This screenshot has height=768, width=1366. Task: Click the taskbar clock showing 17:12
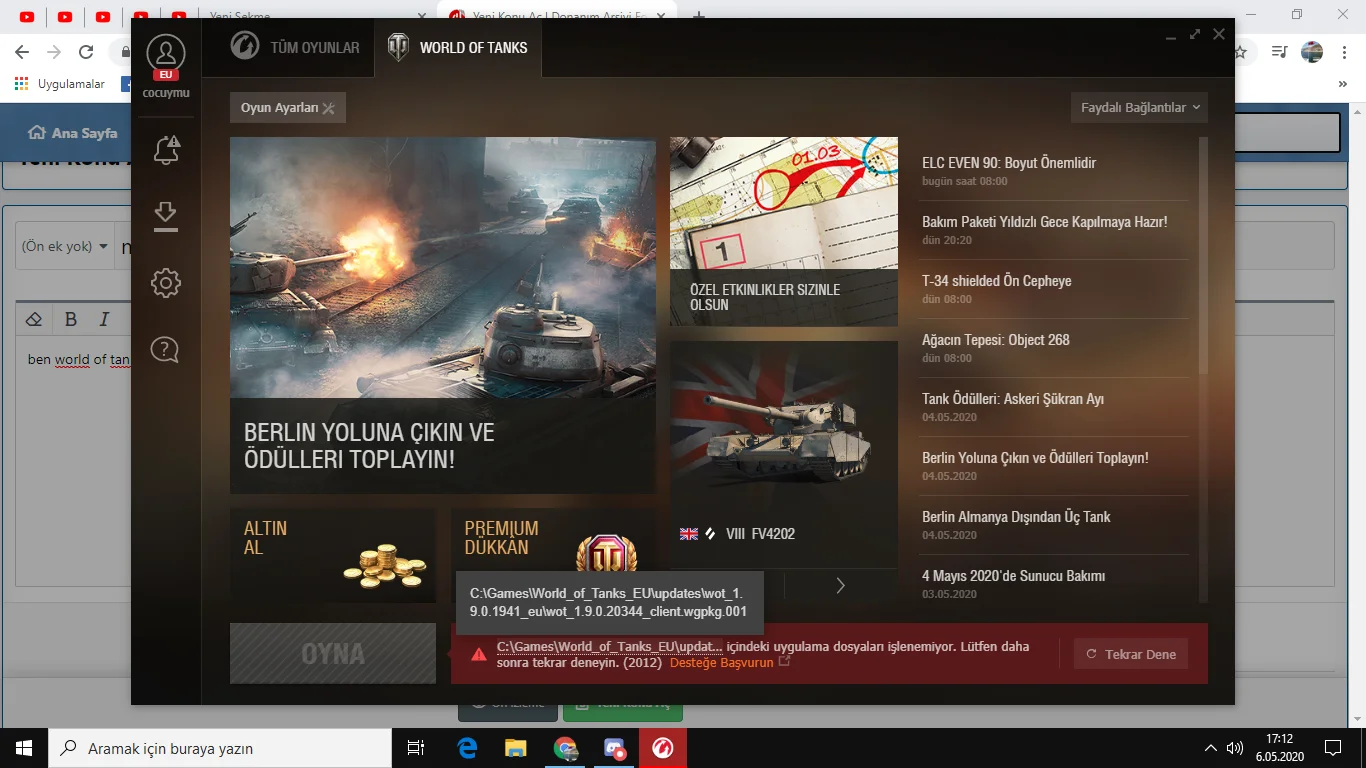[1278, 748]
